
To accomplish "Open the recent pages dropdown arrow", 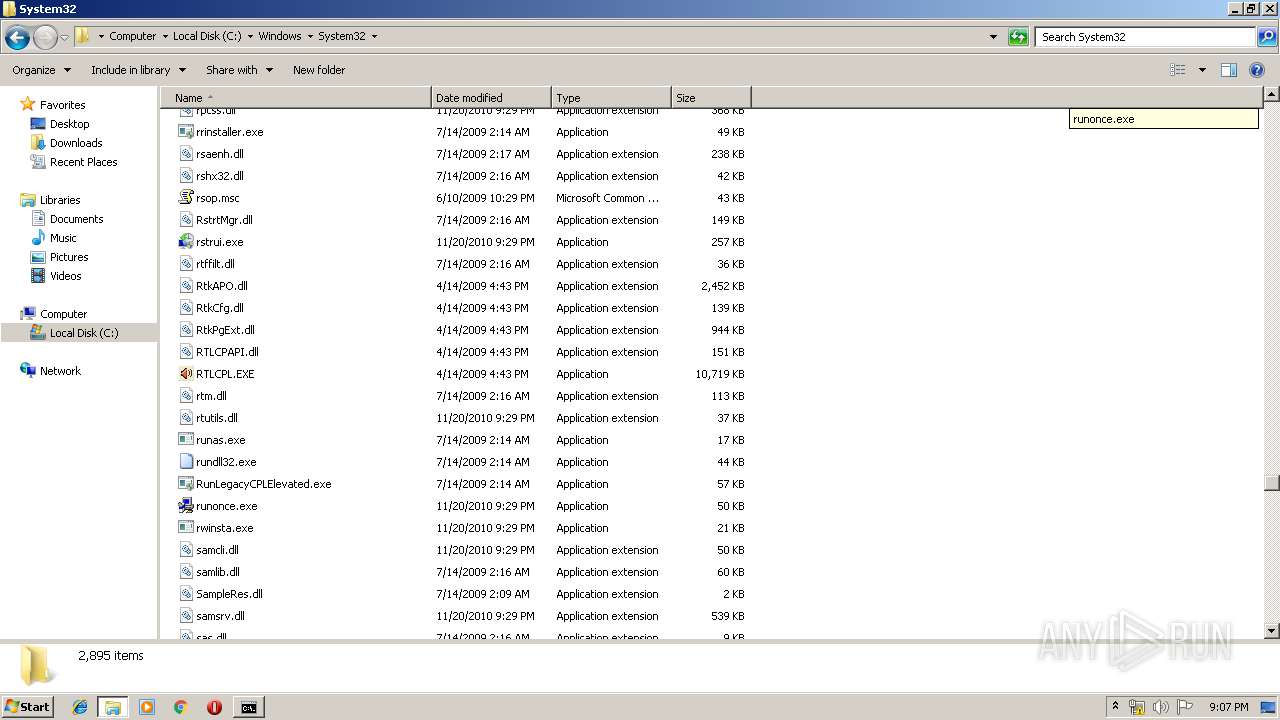I will point(65,38).
